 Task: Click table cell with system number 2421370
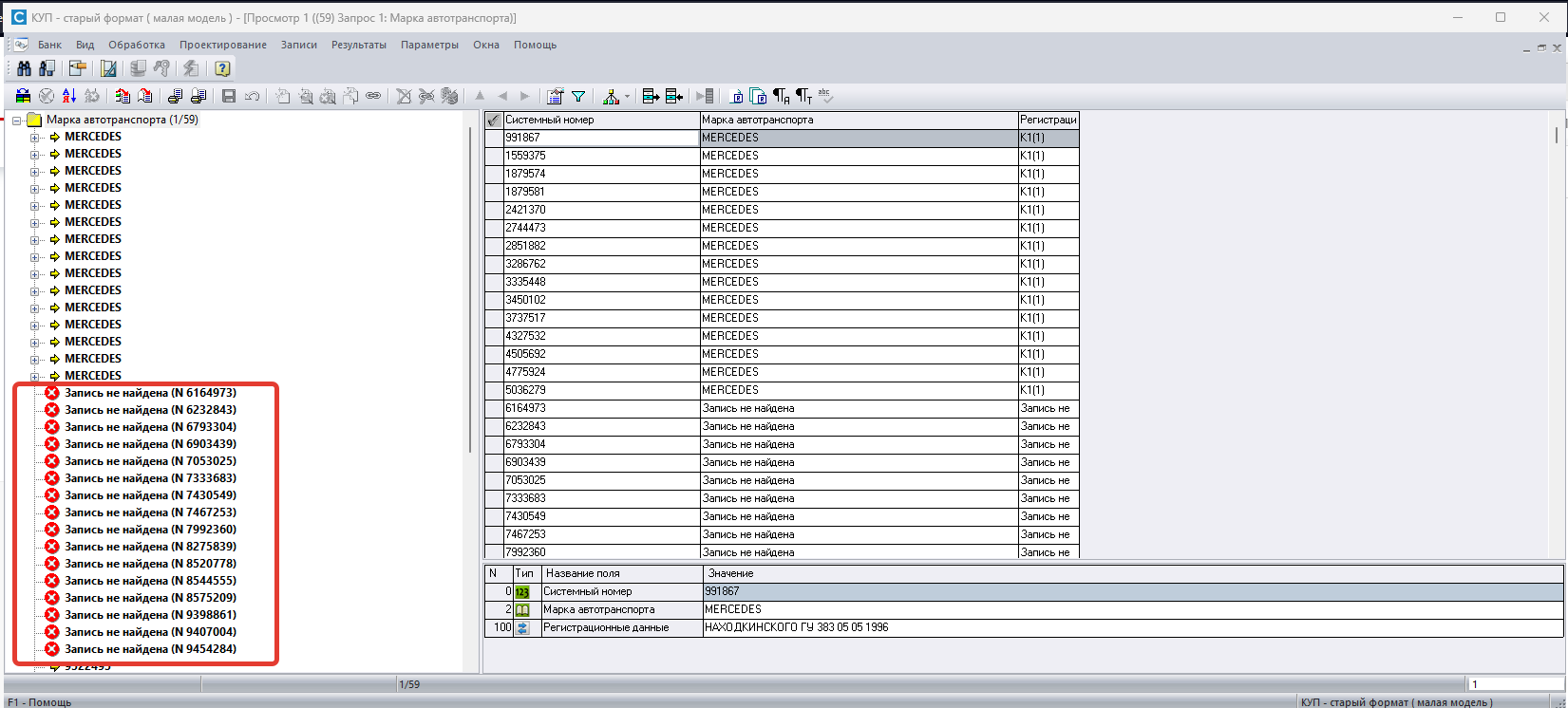(x=601, y=210)
